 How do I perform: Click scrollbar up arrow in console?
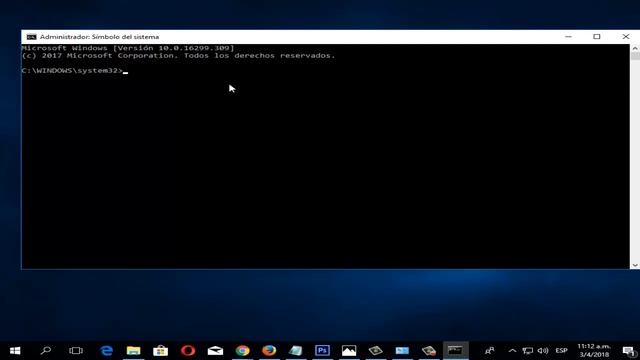[x=635, y=48]
